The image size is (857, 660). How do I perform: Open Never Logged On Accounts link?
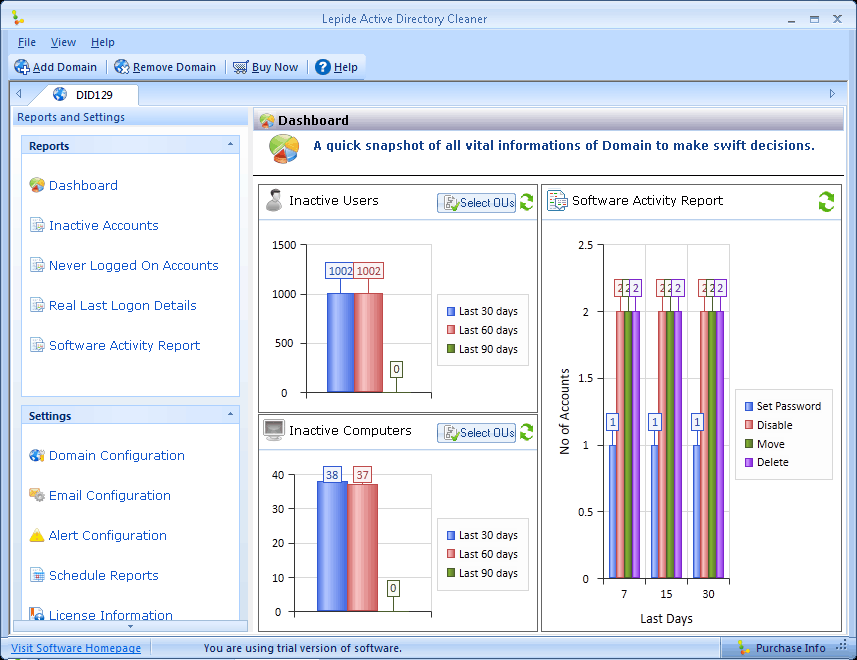tap(133, 265)
